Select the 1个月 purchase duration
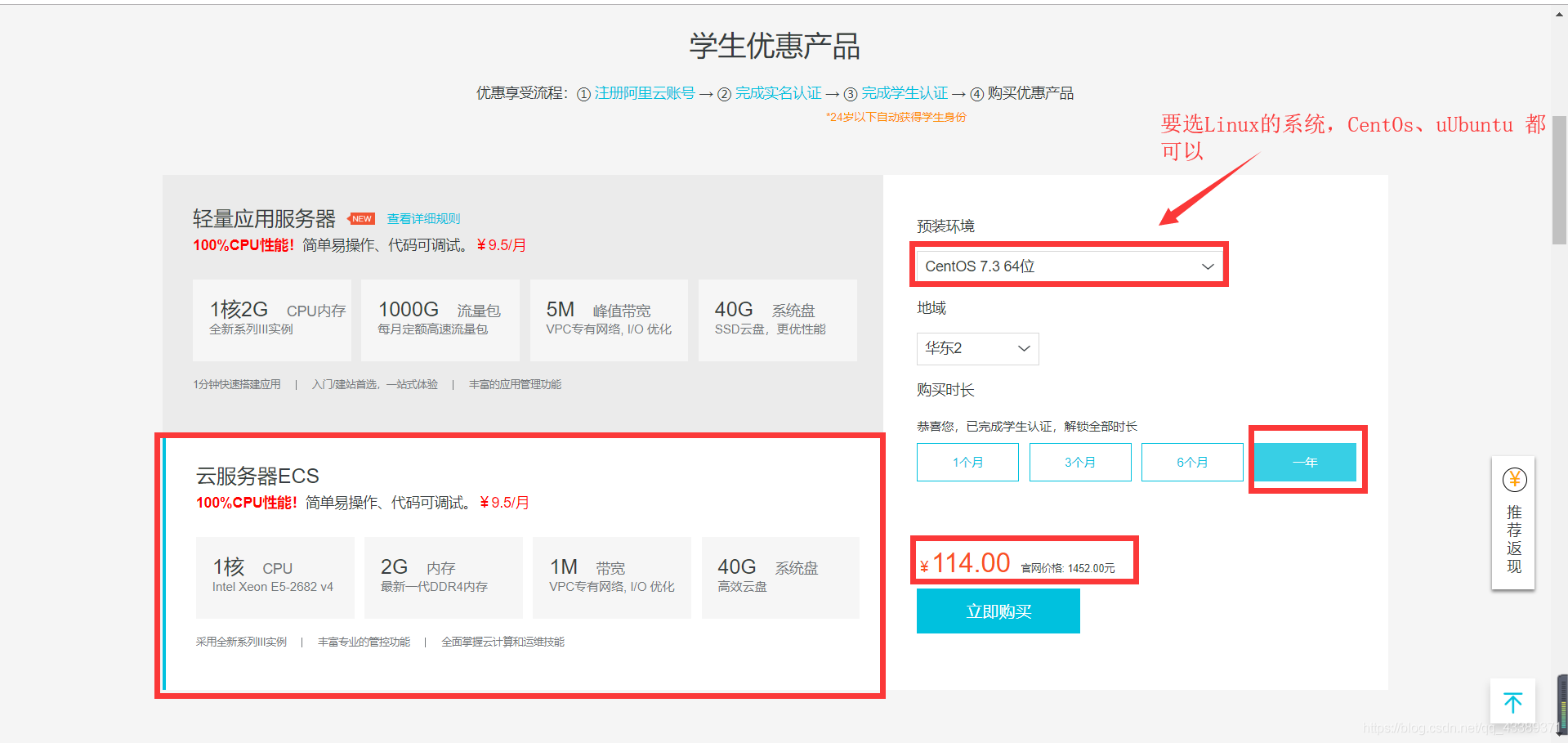This screenshot has width=1568, height=743. 967,462
